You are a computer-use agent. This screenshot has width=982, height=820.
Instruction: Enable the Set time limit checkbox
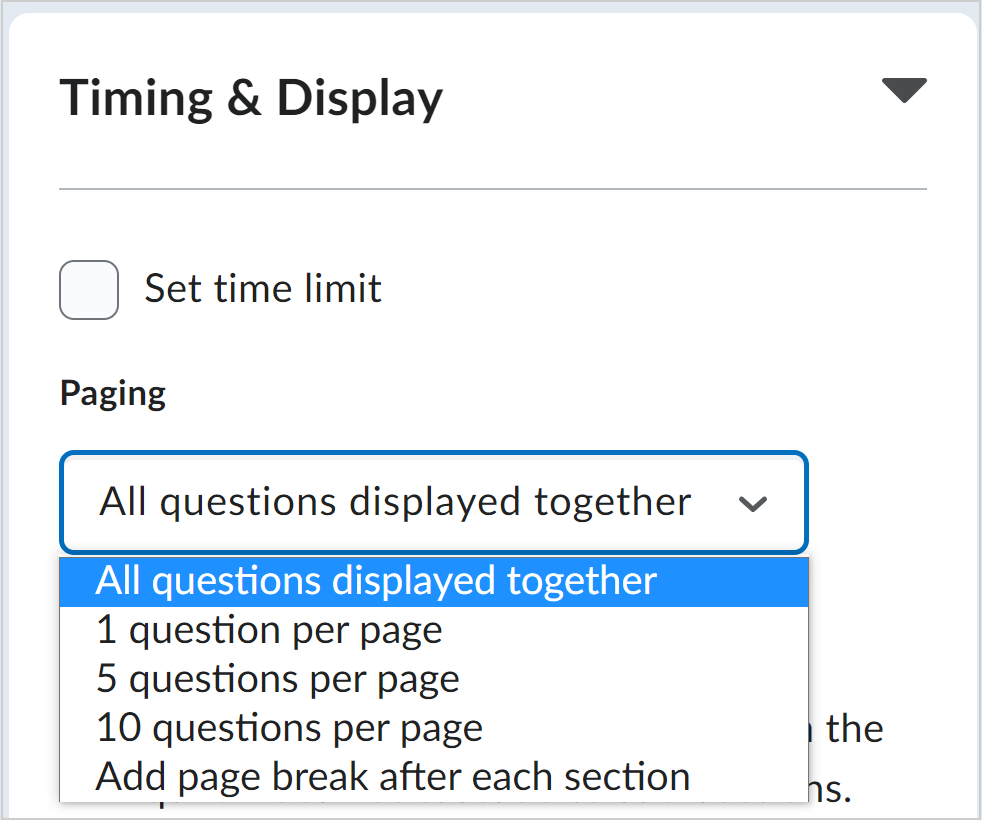89,290
